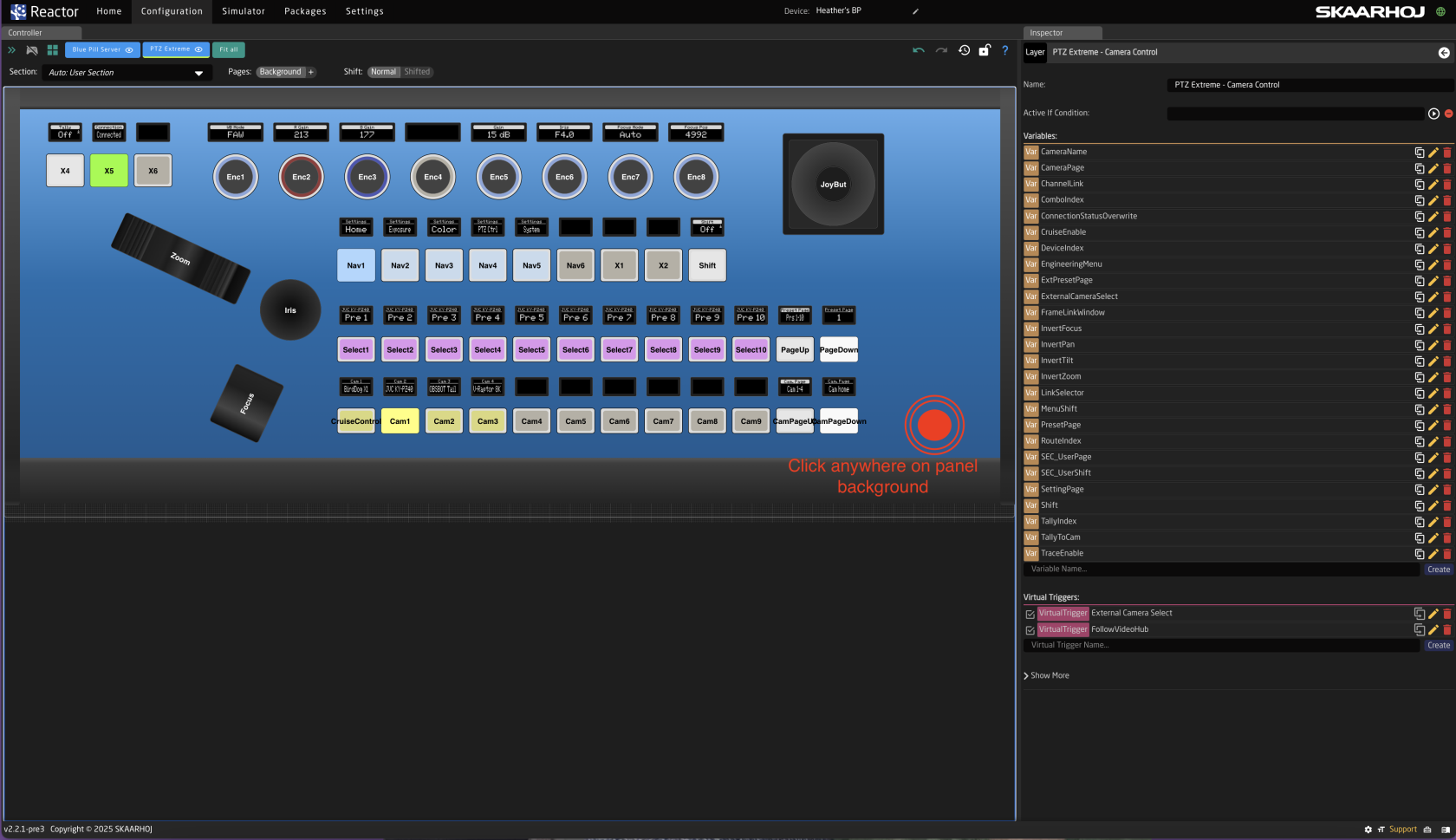Image resolution: width=1456 pixels, height=840 pixels.
Task: Click the edit pencil next to device name
Action: (915, 11)
